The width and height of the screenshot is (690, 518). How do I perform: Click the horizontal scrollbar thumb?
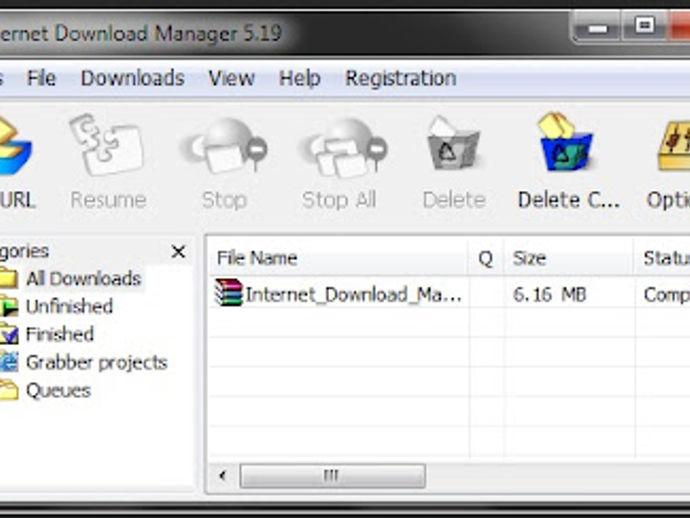tap(332, 476)
